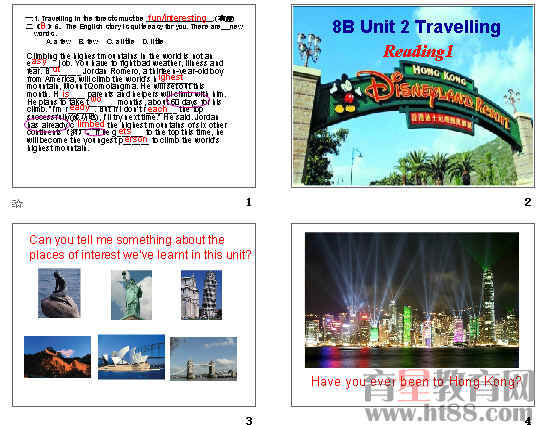The width and height of the screenshot is (550, 425).
Task: Click the www.ht88.com watermark
Action: coord(448,413)
